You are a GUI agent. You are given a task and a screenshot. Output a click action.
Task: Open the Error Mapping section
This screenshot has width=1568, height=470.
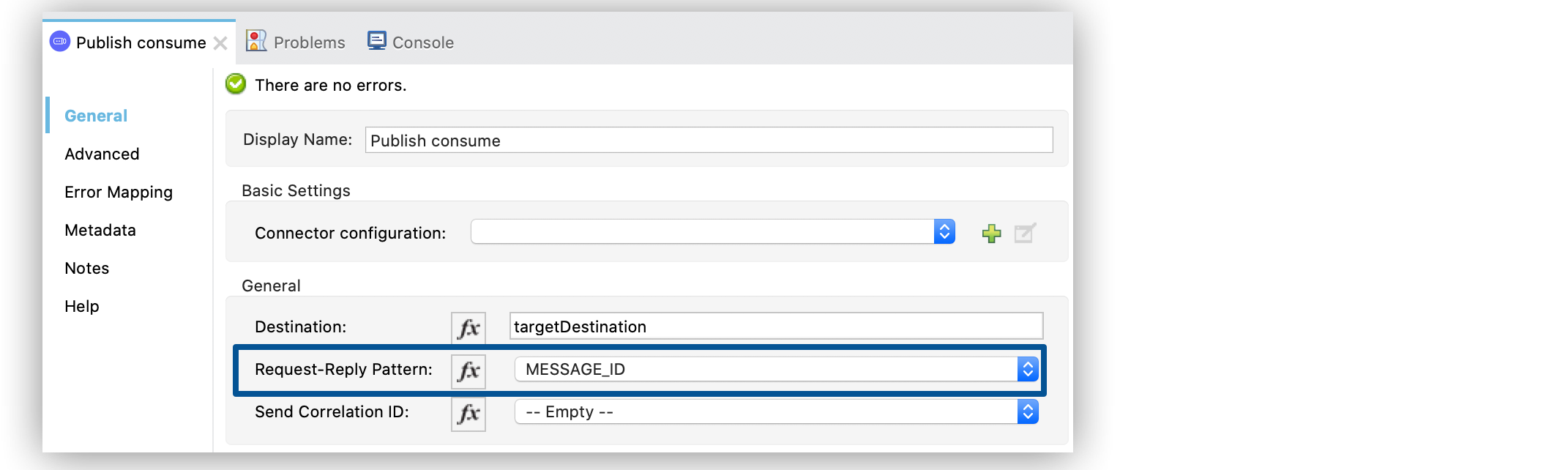click(119, 192)
